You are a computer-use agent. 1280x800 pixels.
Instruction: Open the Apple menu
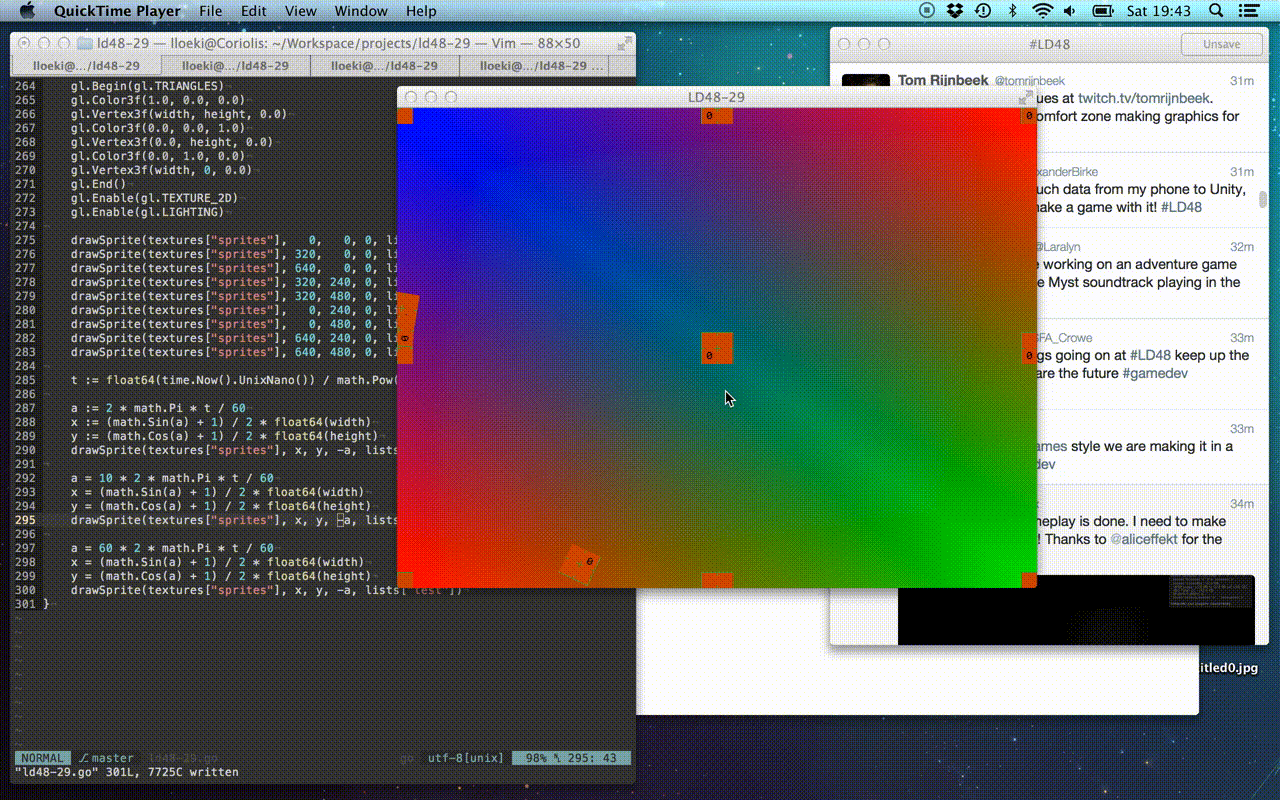27,11
